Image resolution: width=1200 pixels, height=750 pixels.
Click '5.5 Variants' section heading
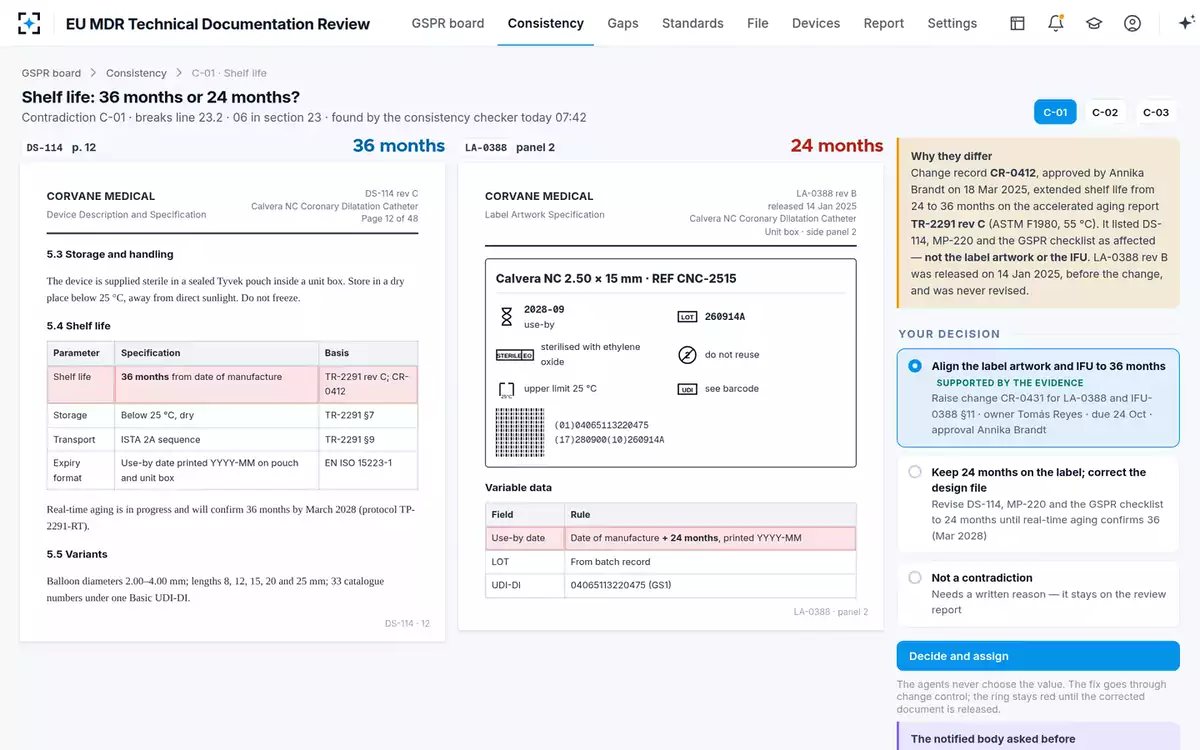[x=77, y=554]
